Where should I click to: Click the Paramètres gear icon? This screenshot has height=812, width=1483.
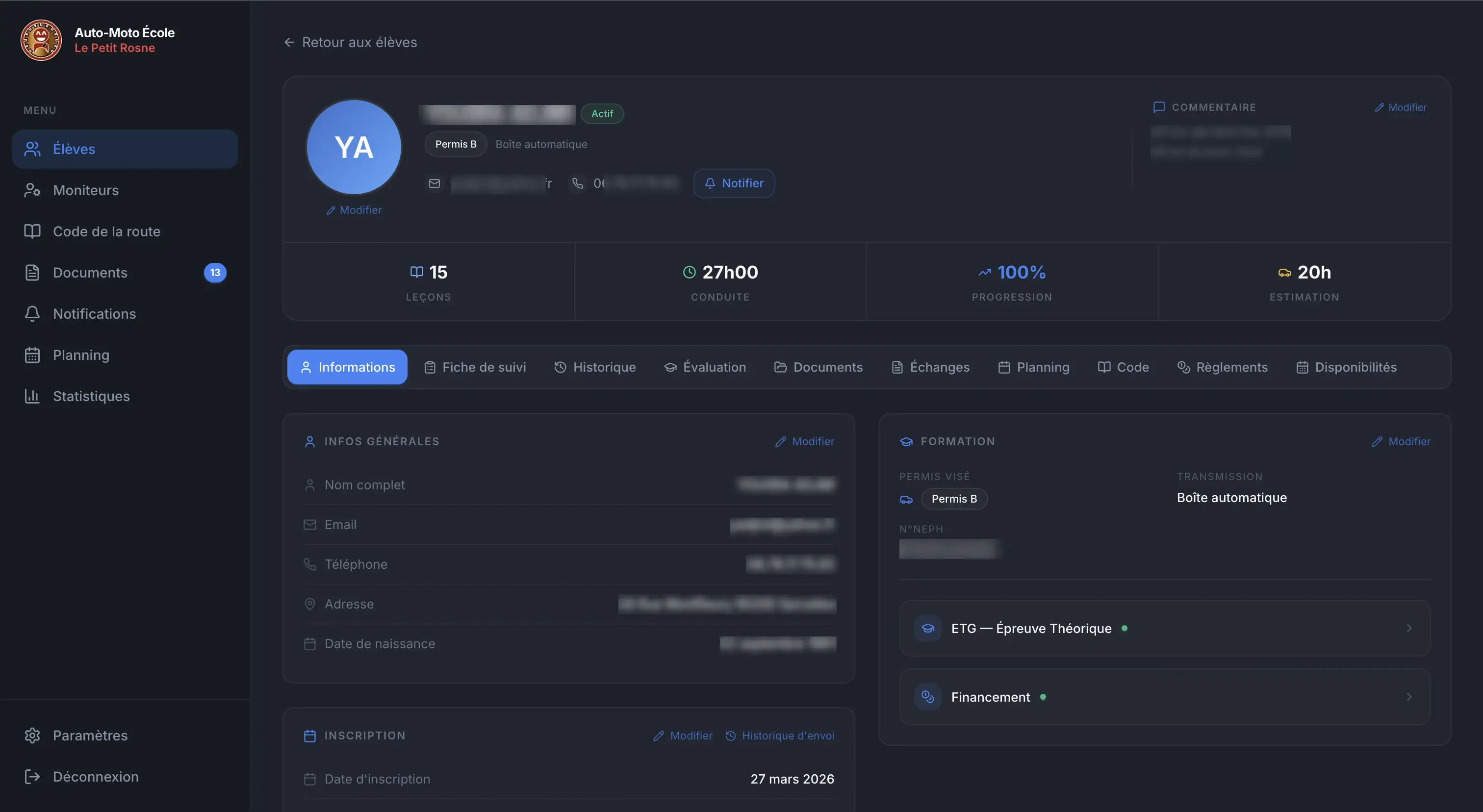coord(32,736)
